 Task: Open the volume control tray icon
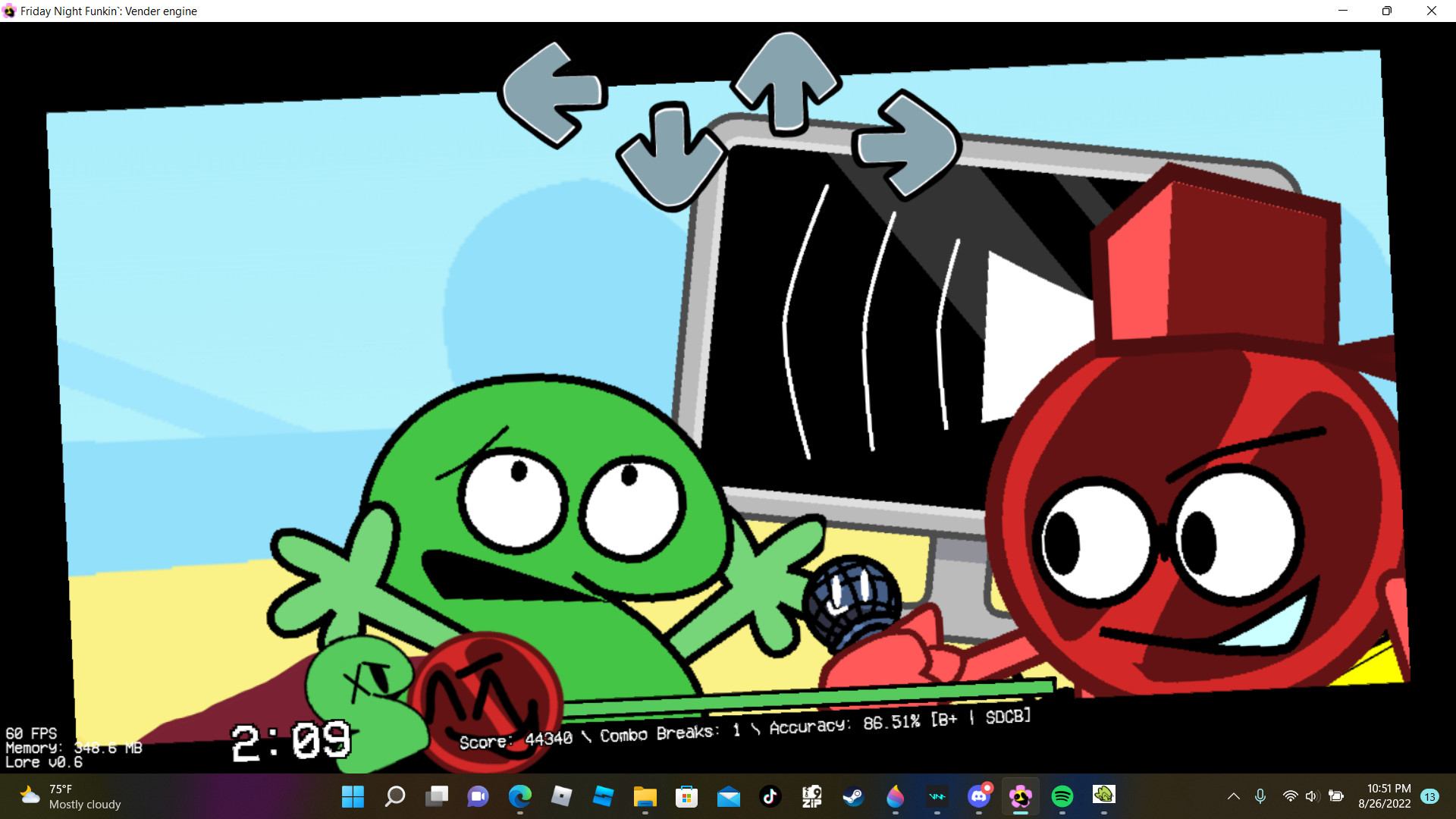coord(1312,796)
